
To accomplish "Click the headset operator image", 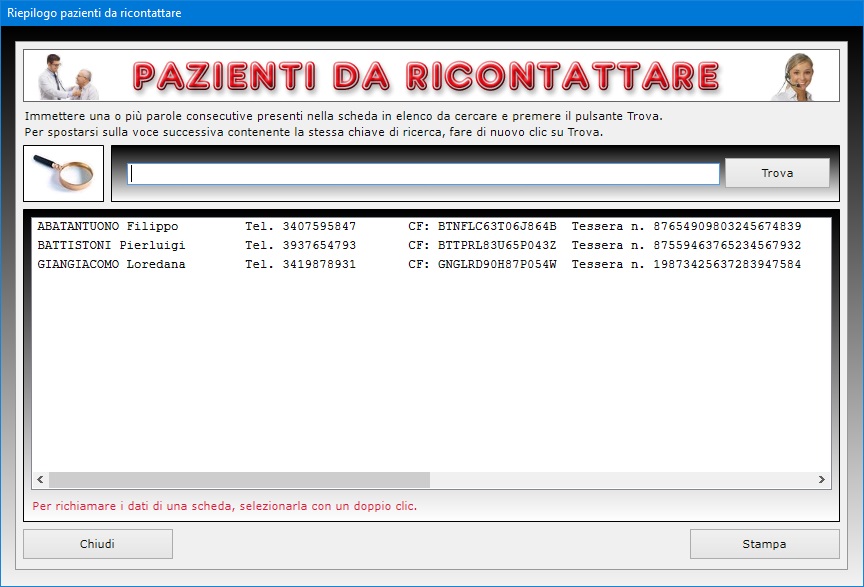I will coord(794,76).
